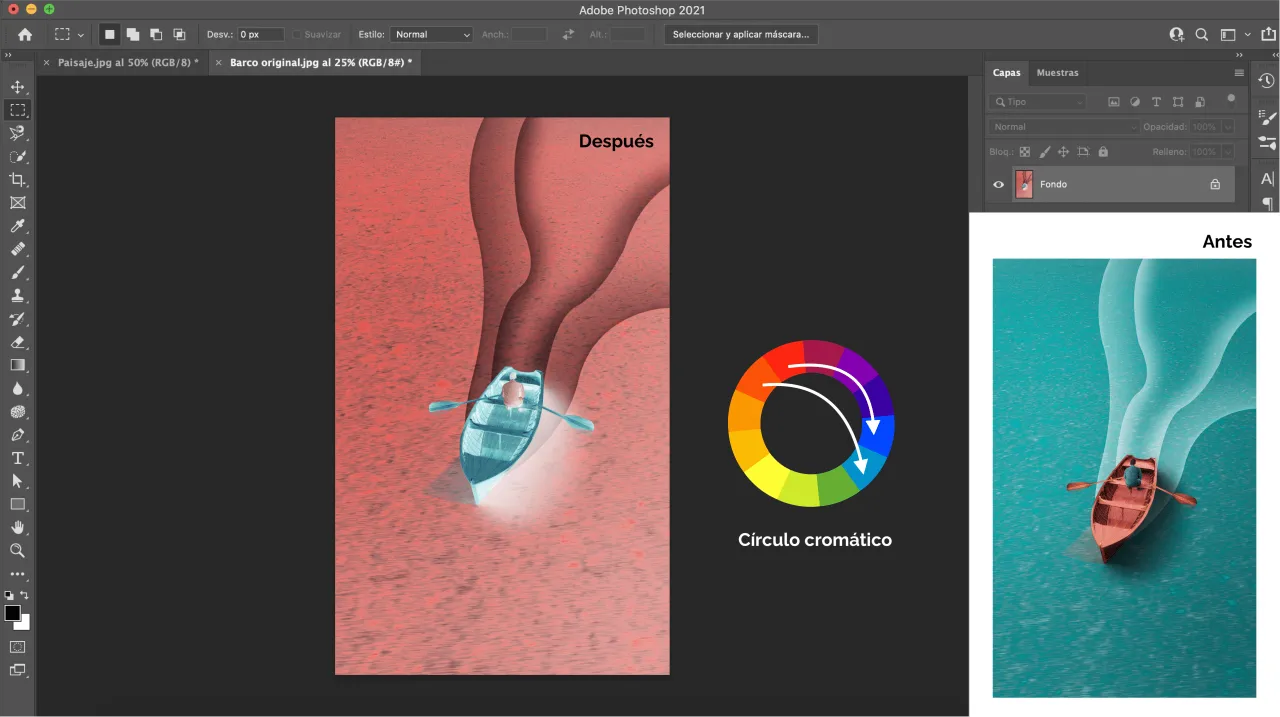The height and width of the screenshot is (717, 1280).
Task: Select the Lasso tool
Action: (18, 133)
